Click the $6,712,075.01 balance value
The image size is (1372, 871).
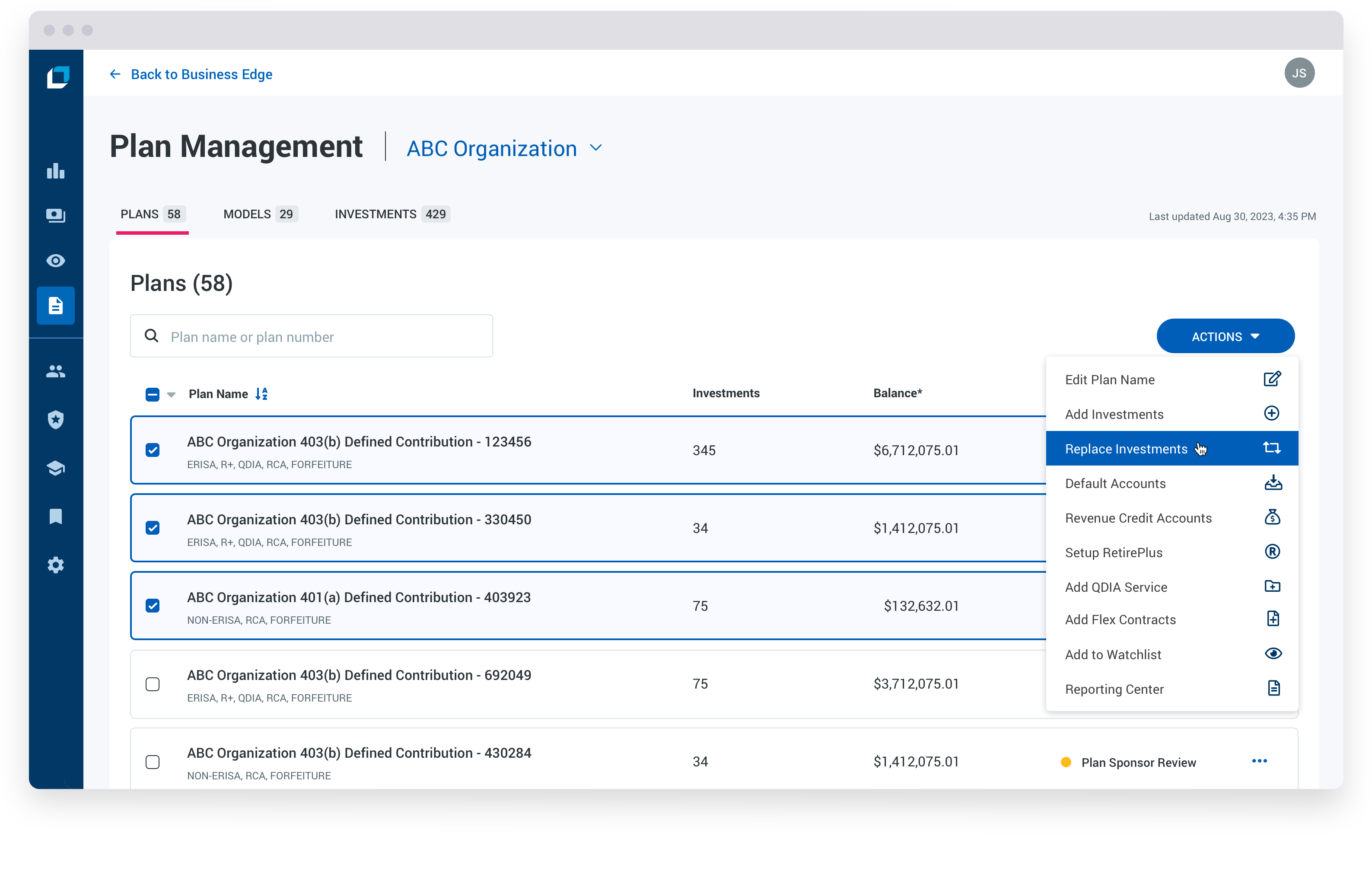pos(916,450)
